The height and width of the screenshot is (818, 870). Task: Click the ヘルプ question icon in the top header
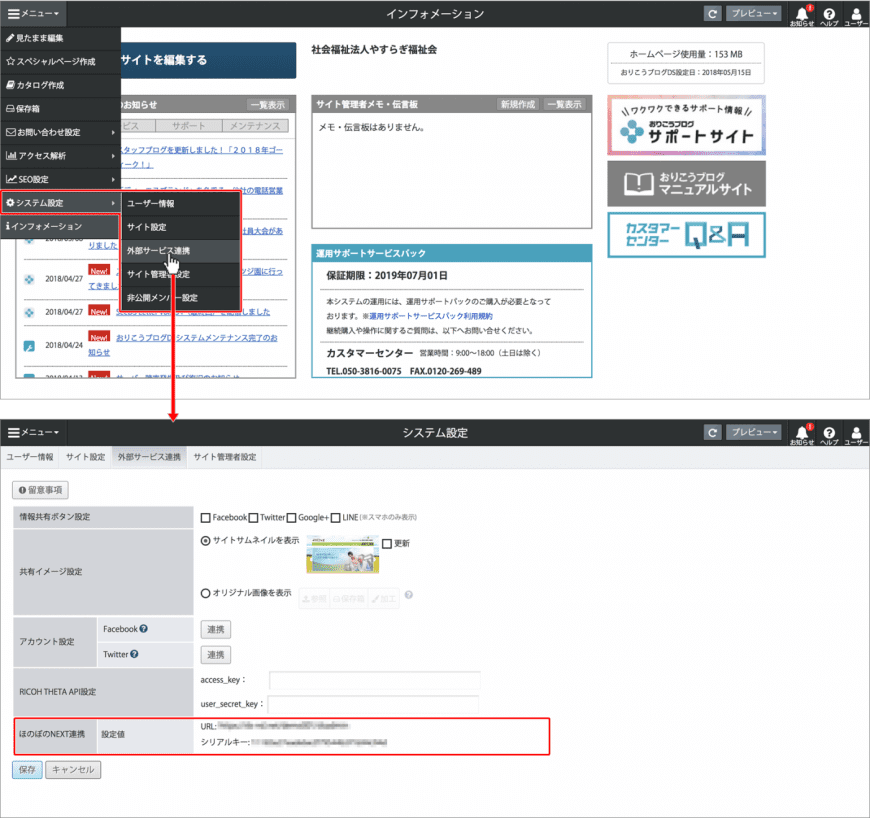coord(829,16)
